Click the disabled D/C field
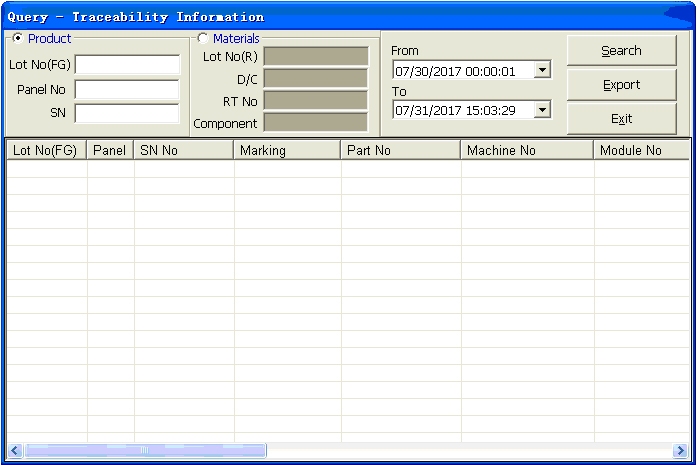The width and height of the screenshot is (697, 465). click(x=316, y=79)
